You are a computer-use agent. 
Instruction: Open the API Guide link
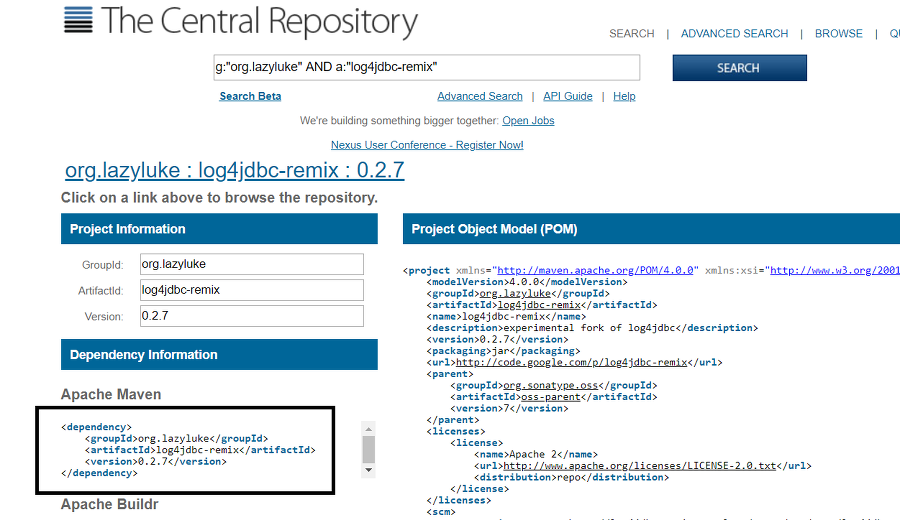[568, 96]
